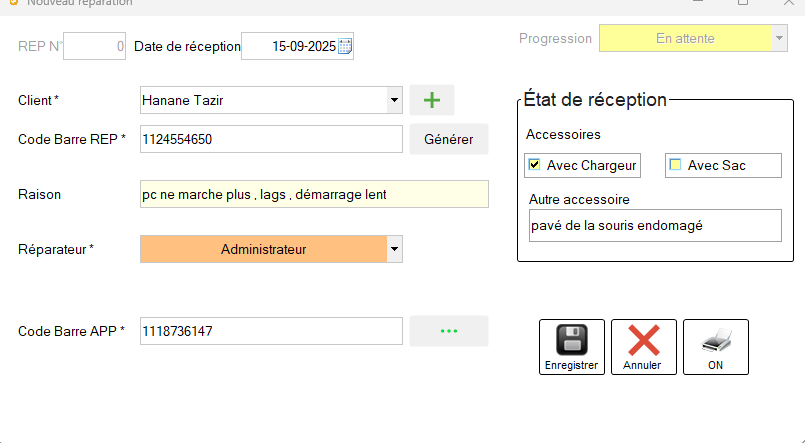The image size is (805, 443).
Task: Expand the Progression status dropdown
Action: click(779, 39)
